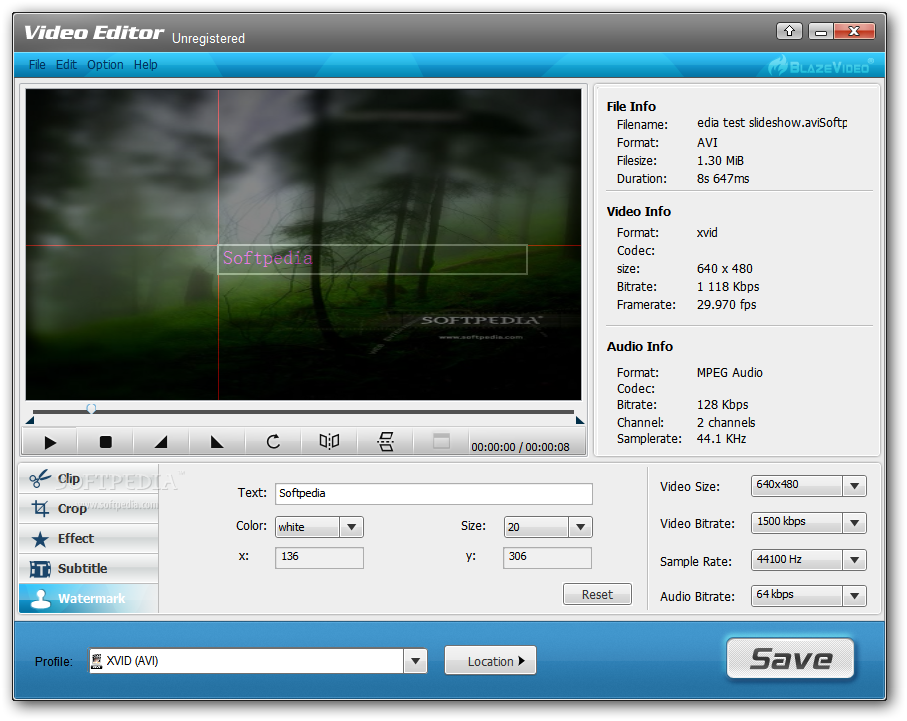Viewport: 907px width, 721px height.
Task: Click the XVID (AVI) profile field
Action: [246, 661]
